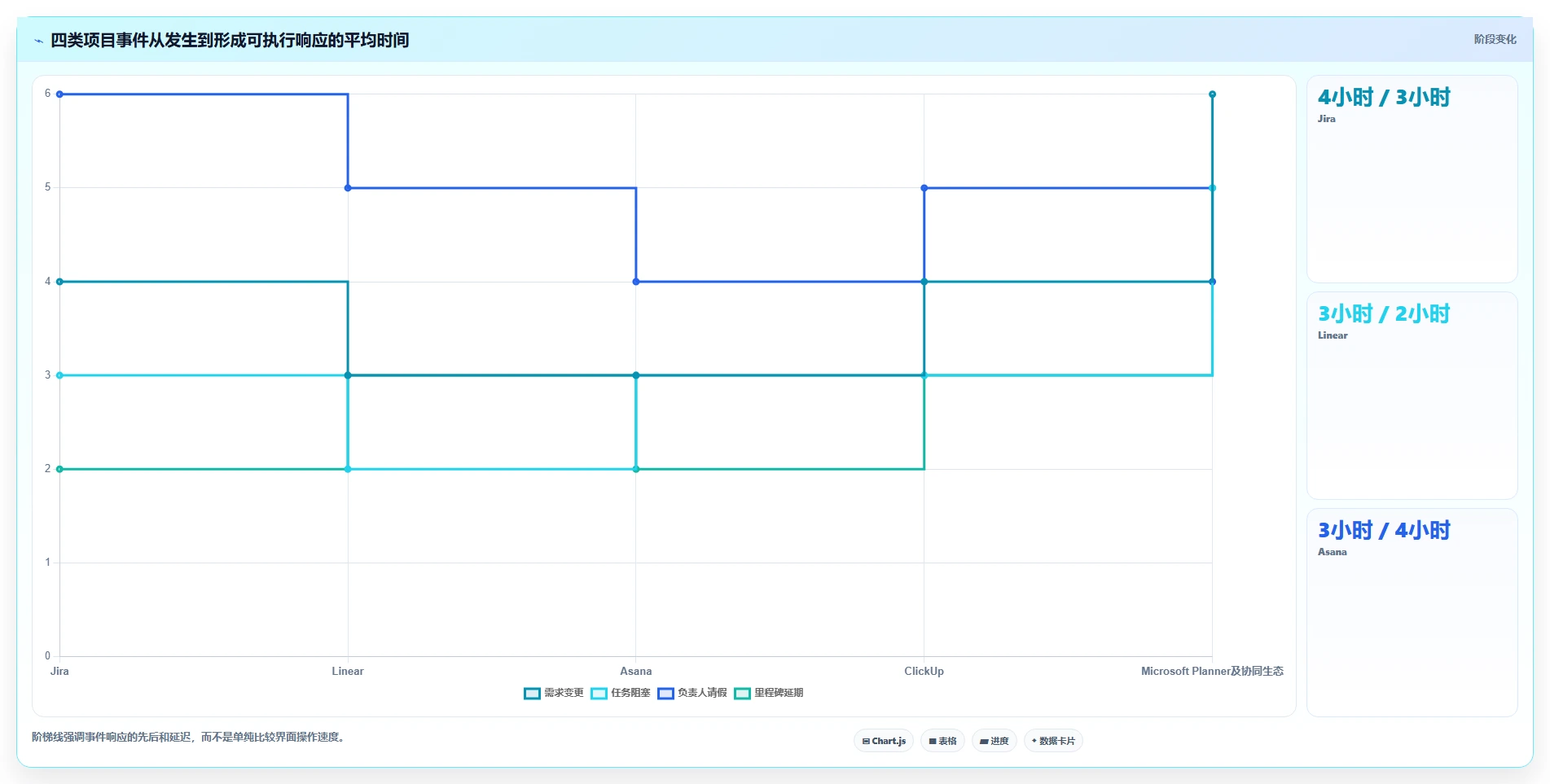Click the y-axis value 6
The height and width of the screenshot is (784, 1550).
click(47, 94)
